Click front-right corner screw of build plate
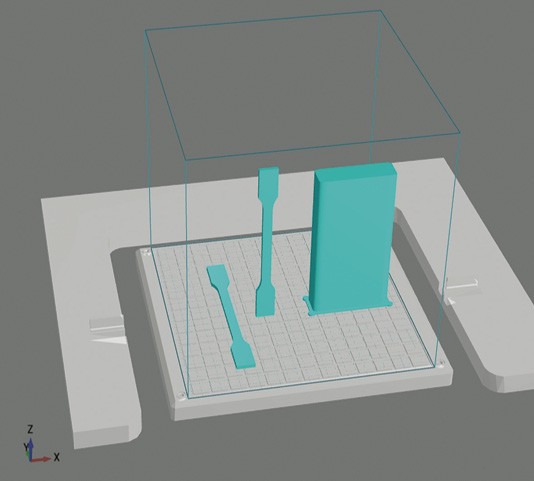534x481 pixels. point(442,363)
